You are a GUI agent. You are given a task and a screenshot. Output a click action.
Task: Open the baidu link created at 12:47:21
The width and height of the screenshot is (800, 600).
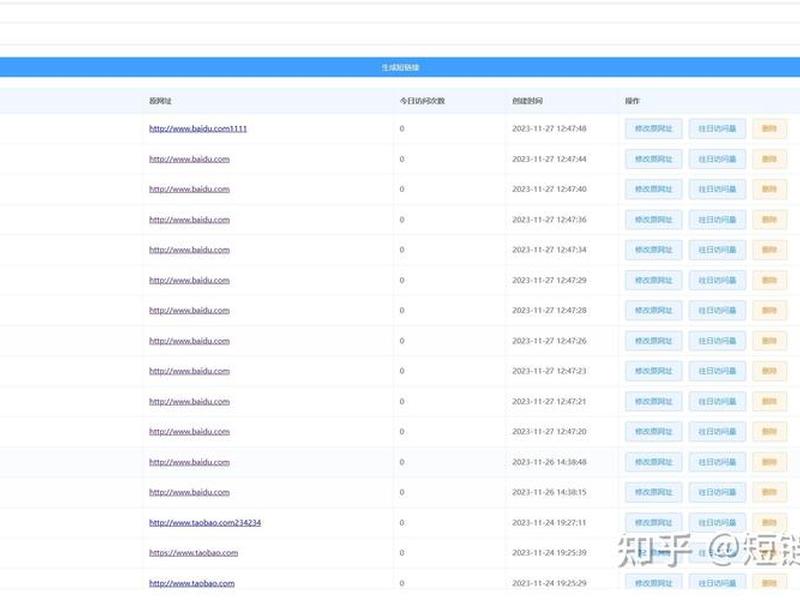click(189, 402)
